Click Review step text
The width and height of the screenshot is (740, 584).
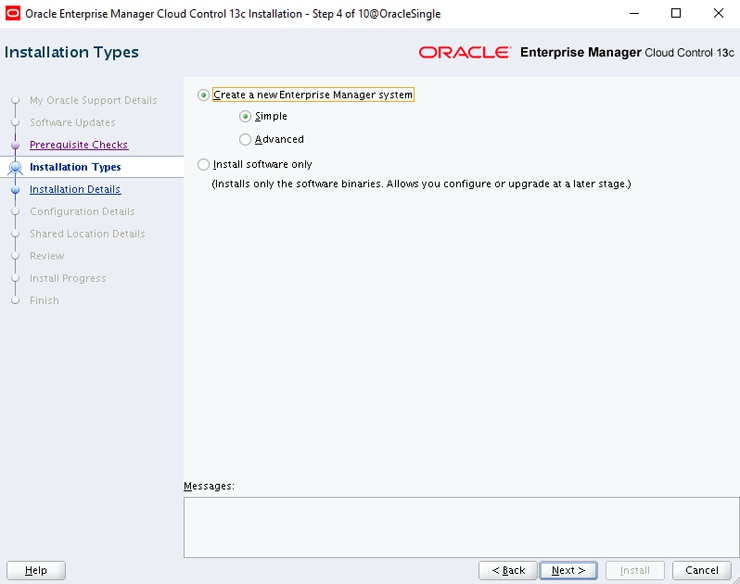coord(47,256)
